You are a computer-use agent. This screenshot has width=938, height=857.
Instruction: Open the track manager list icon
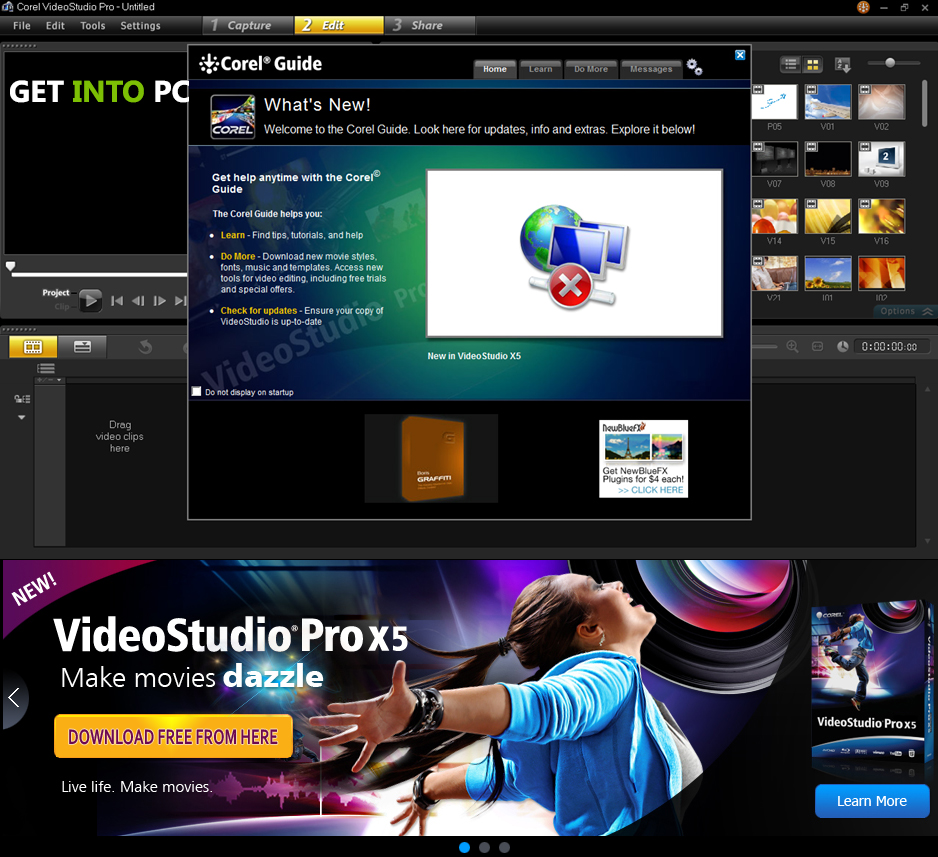point(46,368)
